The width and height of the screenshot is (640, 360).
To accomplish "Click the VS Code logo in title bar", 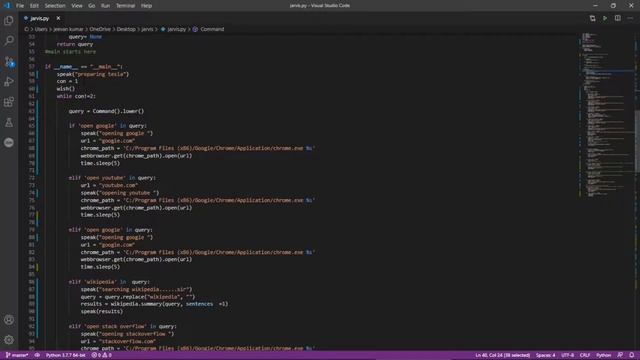I will click(x=7, y=6).
